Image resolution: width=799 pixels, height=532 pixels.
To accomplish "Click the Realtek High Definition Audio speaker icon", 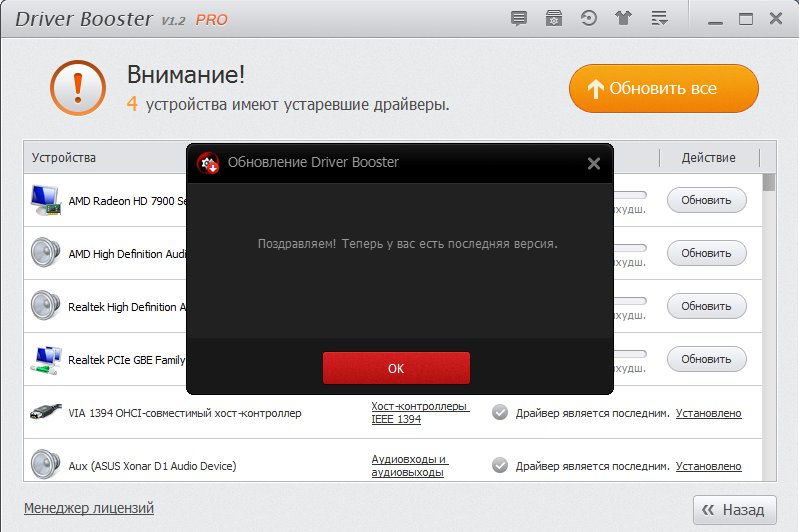I will click(45, 305).
